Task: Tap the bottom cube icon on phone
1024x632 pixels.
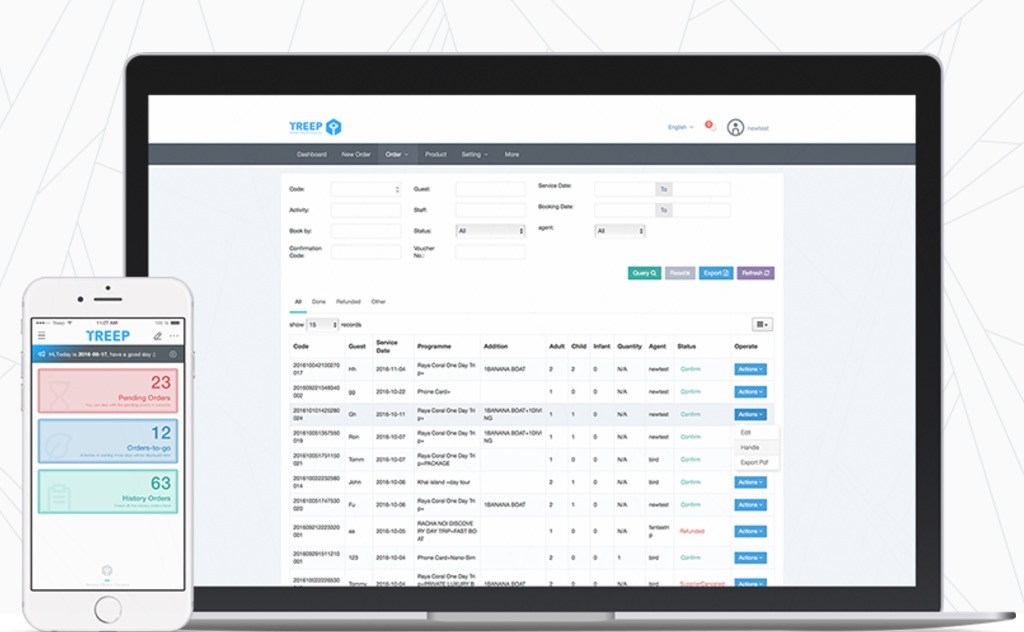Action: [107, 571]
